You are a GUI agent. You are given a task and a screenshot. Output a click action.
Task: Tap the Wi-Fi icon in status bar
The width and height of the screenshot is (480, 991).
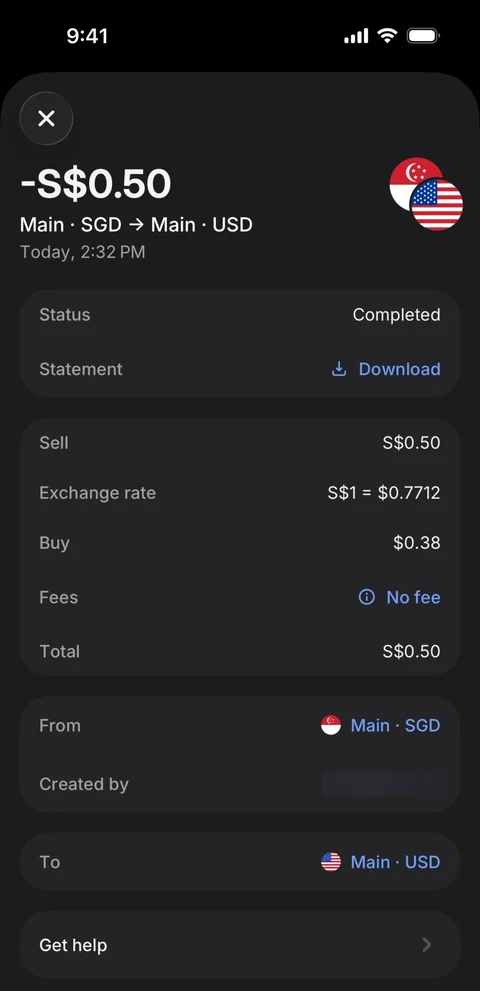[x=387, y=36]
